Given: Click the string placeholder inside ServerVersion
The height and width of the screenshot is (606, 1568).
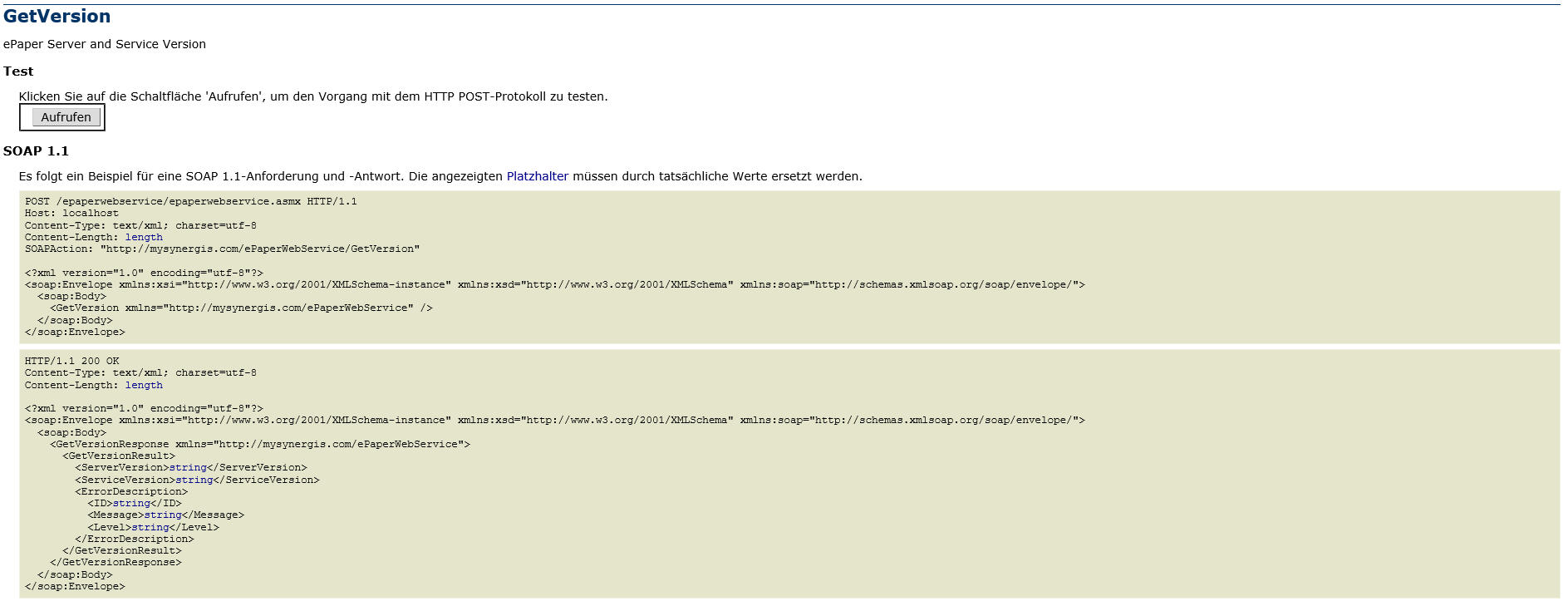Looking at the screenshot, I should (188, 468).
